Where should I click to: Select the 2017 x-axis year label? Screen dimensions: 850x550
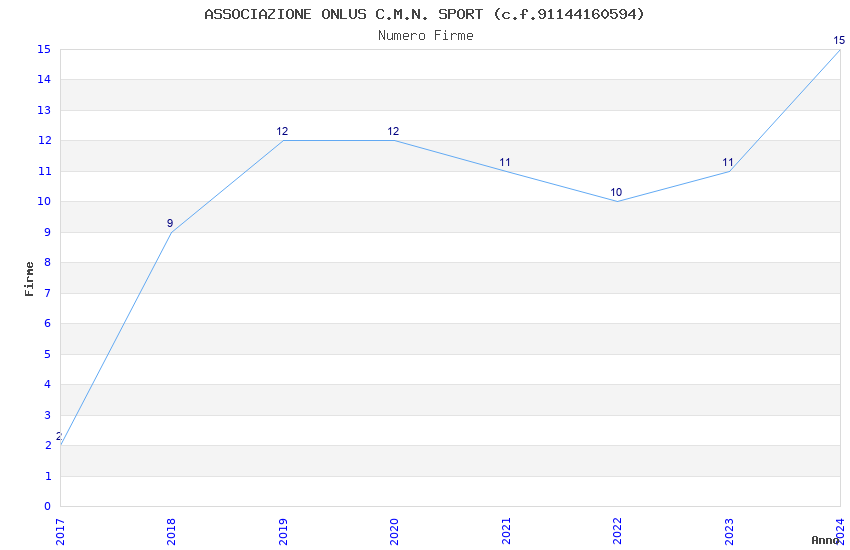point(60,532)
